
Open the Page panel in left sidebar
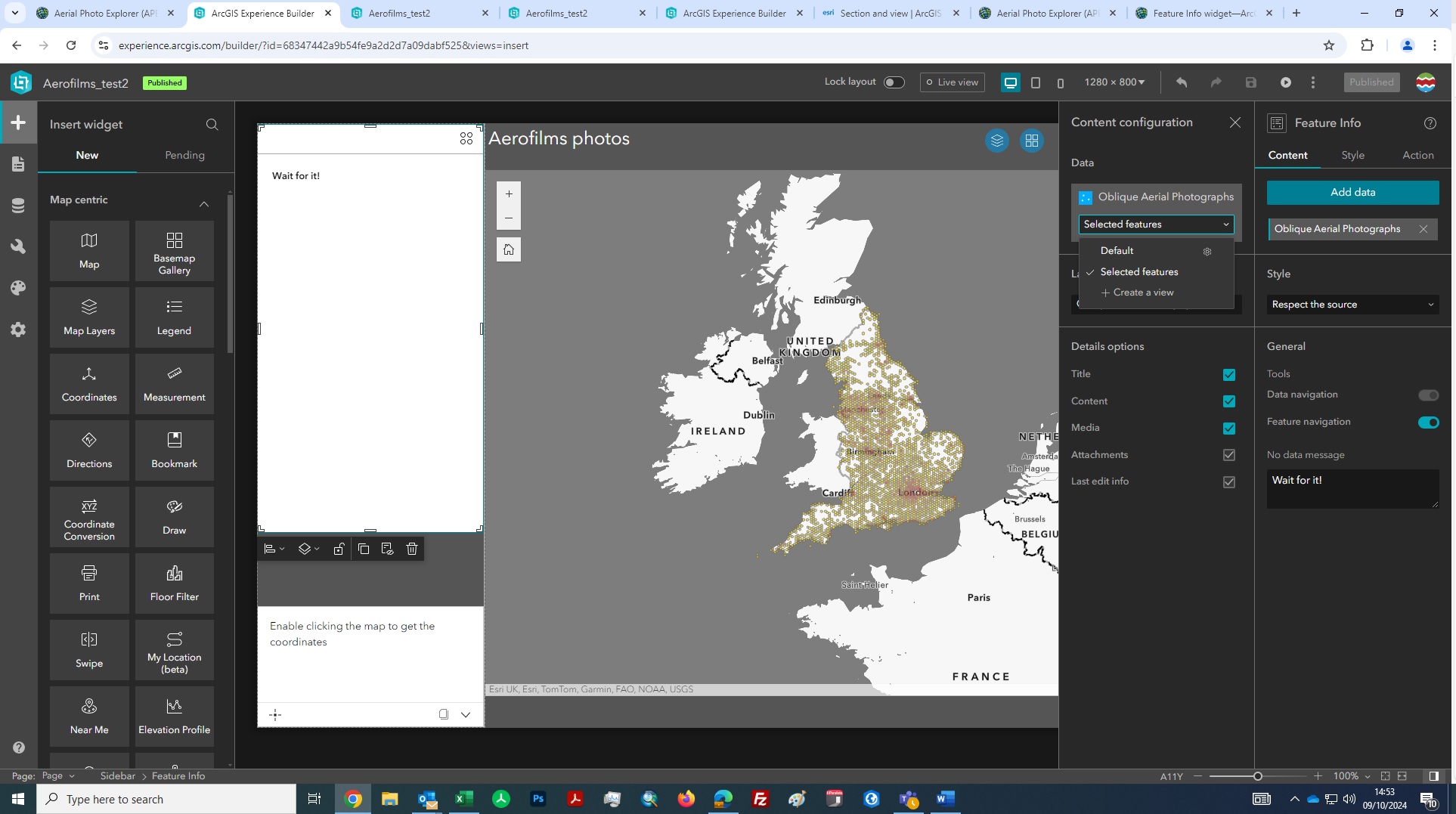(18, 163)
